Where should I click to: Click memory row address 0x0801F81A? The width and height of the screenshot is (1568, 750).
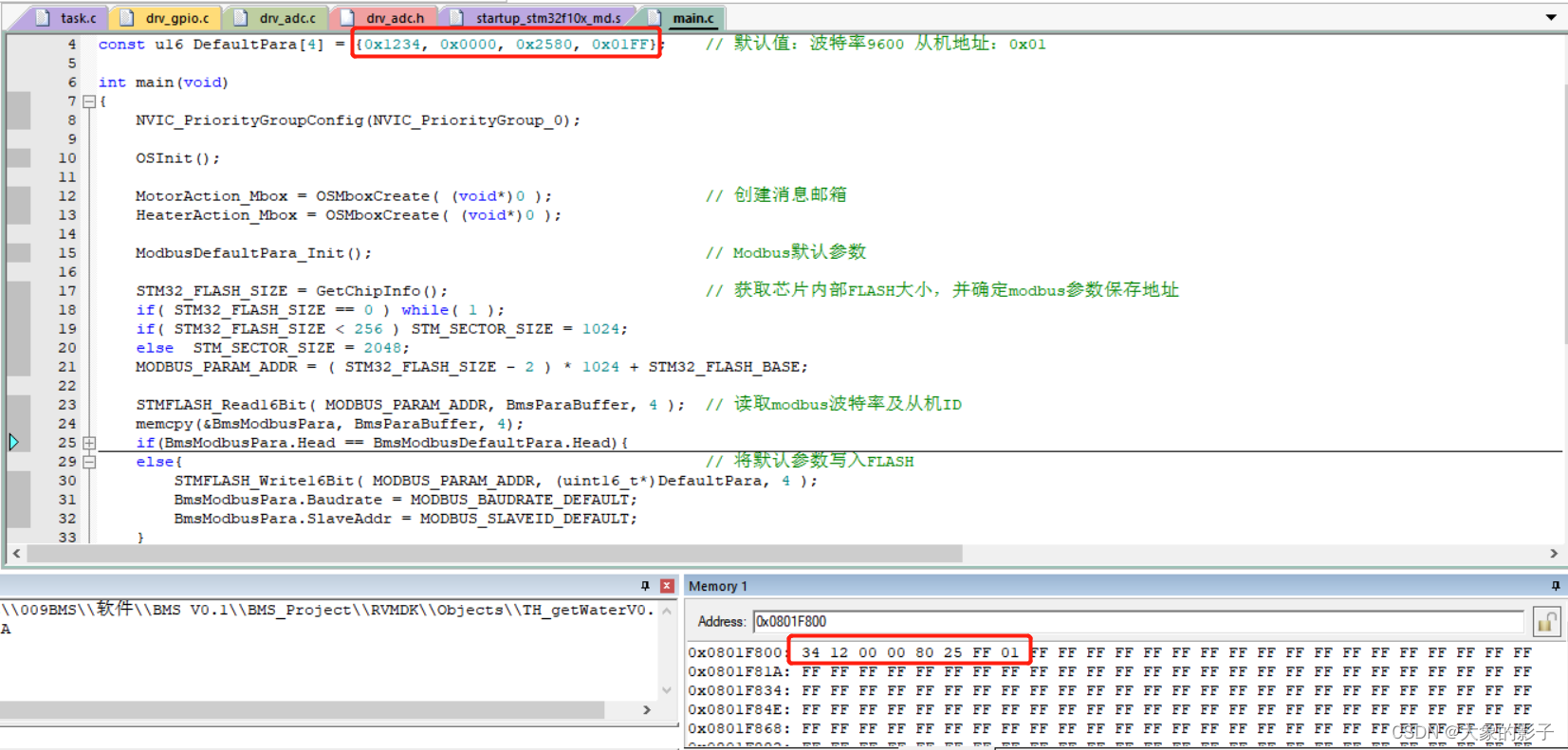[x=739, y=671]
